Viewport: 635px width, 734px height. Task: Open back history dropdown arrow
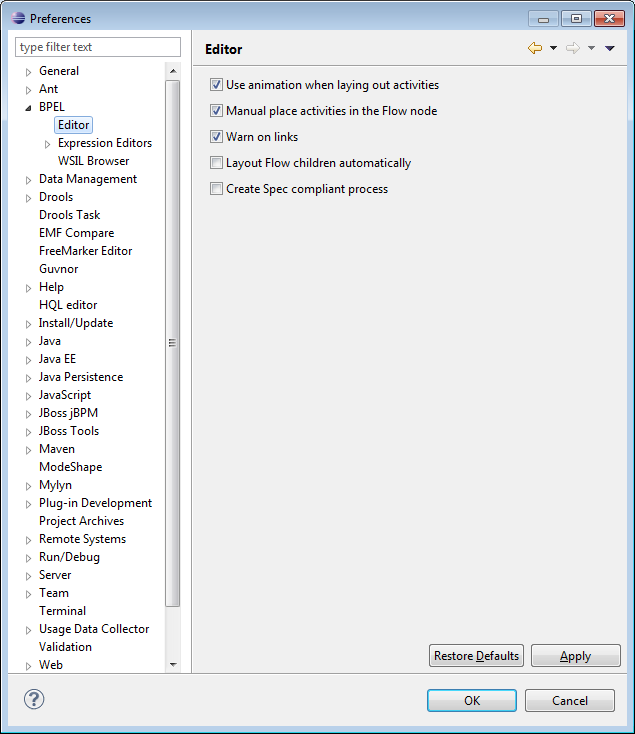click(553, 48)
